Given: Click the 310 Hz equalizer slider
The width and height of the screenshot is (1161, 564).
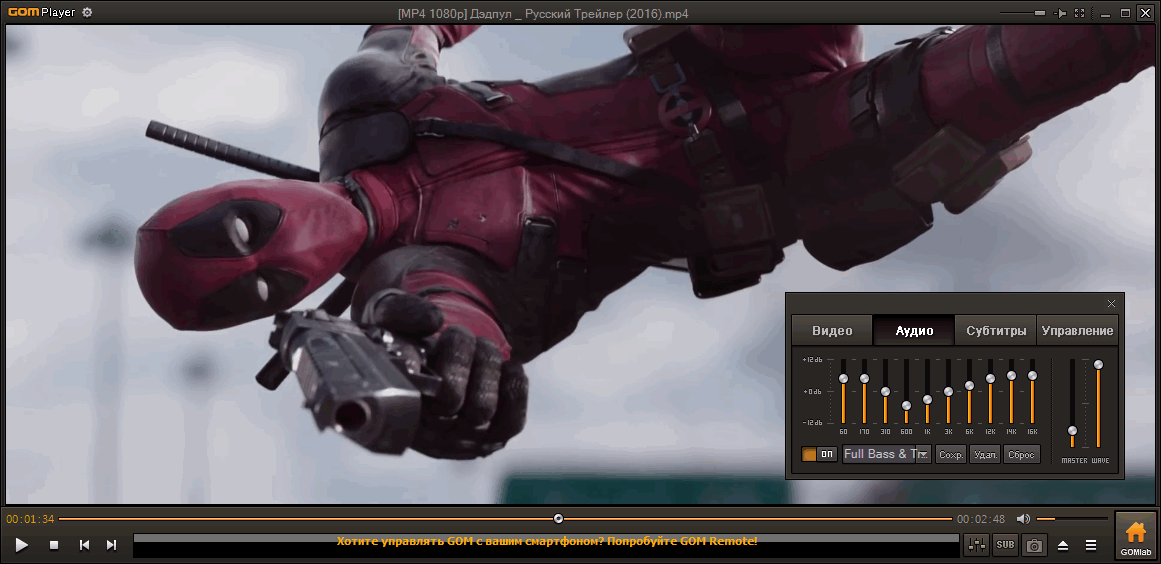Looking at the screenshot, I should [x=885, y=391].
